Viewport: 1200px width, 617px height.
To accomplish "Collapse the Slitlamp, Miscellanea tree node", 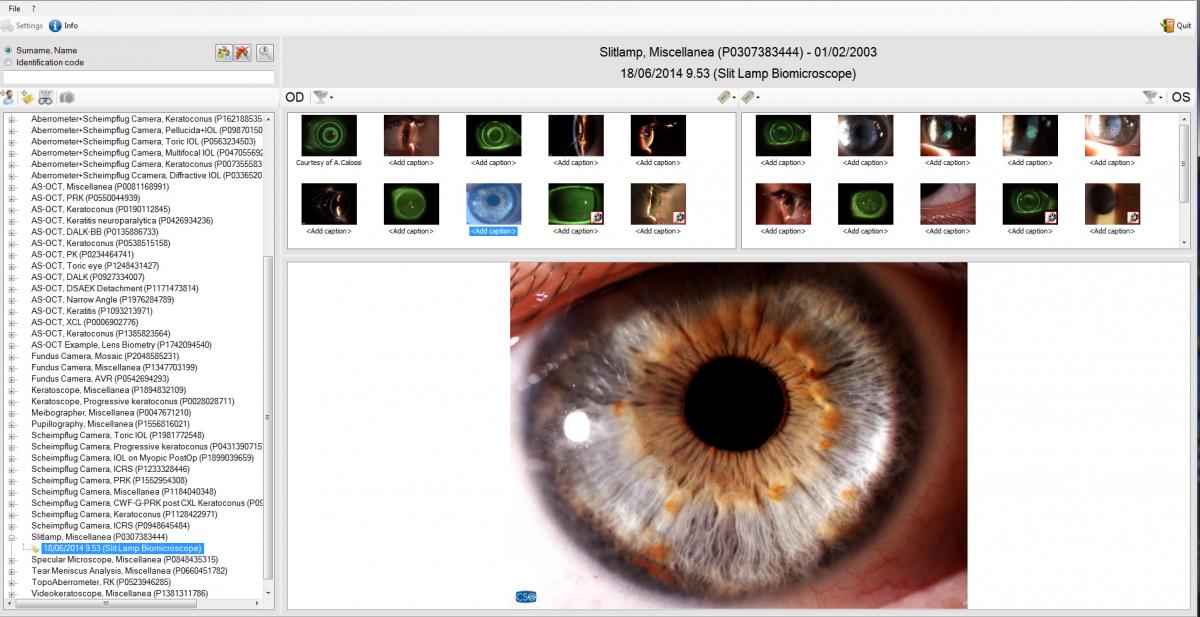I will click(x=12, y=537).
